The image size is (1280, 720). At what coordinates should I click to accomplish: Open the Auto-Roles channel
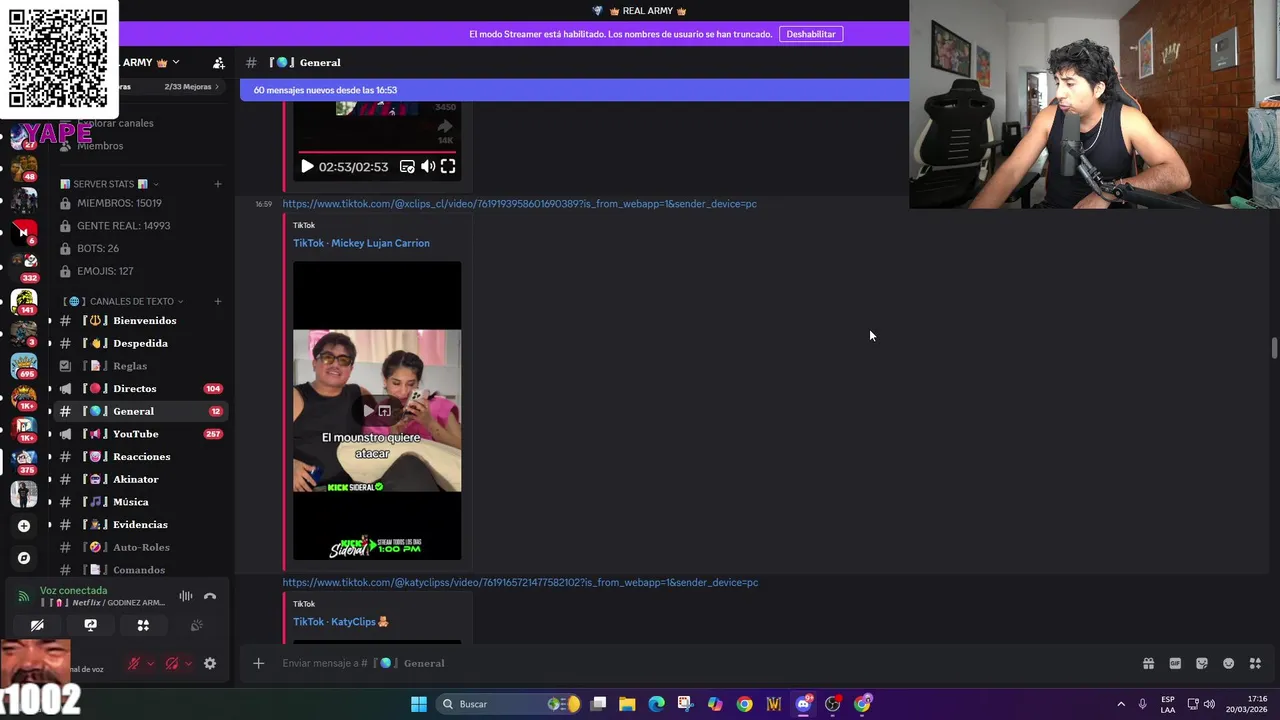pos(140,547)
